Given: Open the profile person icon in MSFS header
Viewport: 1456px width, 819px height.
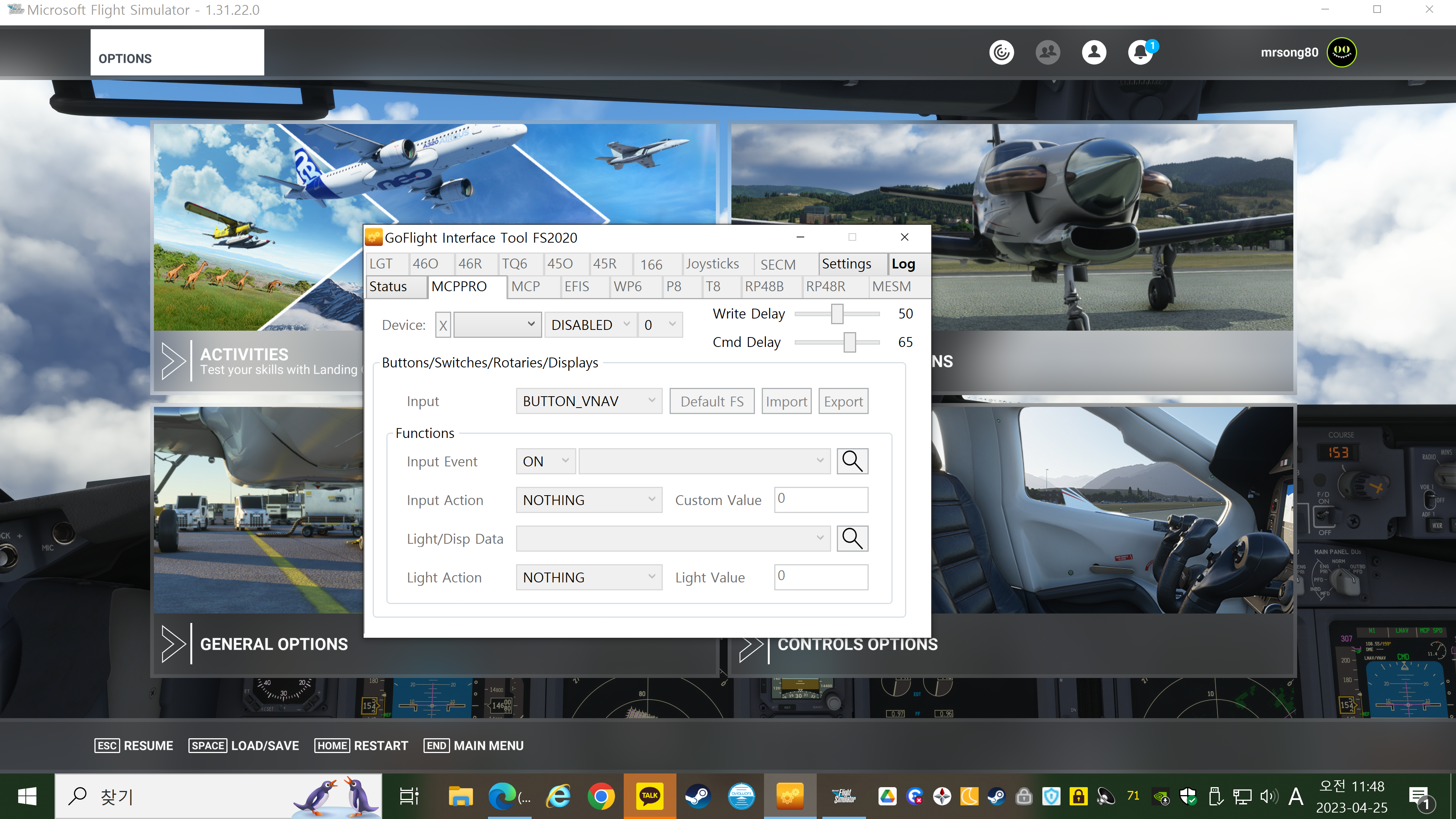Looking at the screenshot, I should (x=1094, y=53).
